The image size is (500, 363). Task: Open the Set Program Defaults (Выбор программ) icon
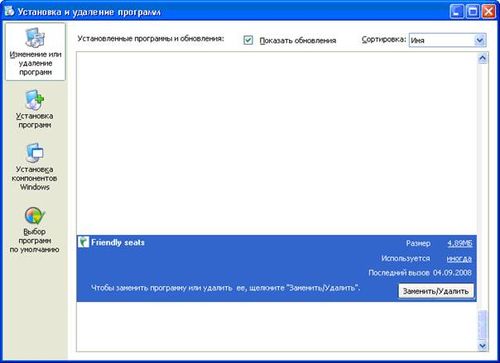[35, 216]
